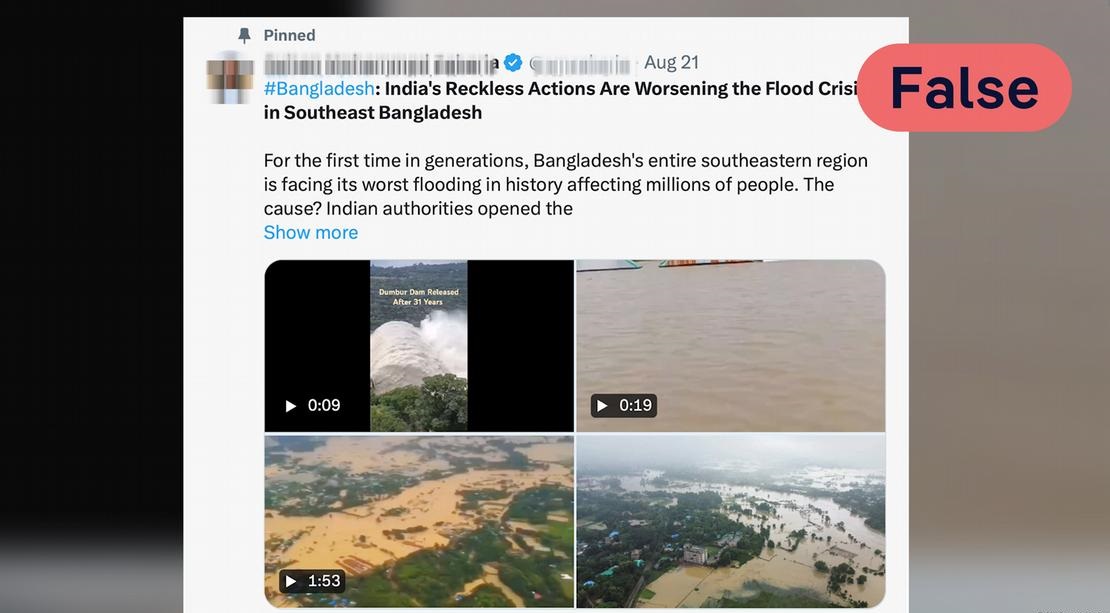Image resolution: width=1110 pixels, height=613 pixels.
Task: Click the blue verified checkmark badge
Action: [513, 63]
